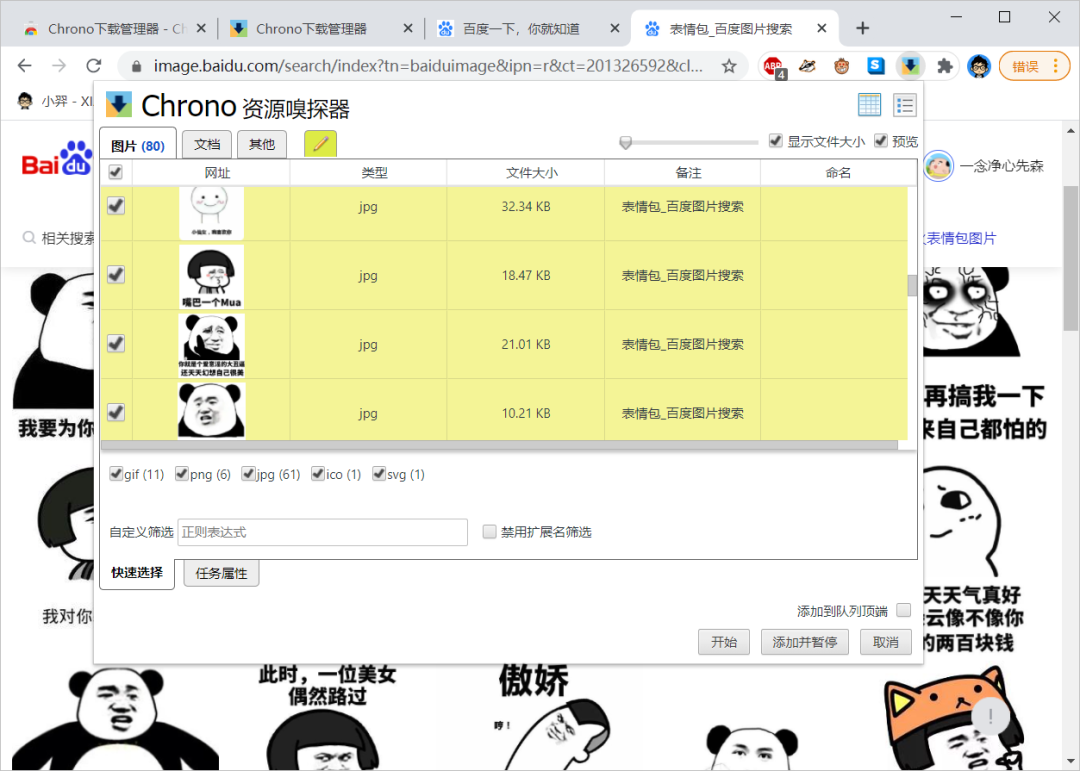Toggle 显示文件大小 checkbox

[x=776, y=141]
